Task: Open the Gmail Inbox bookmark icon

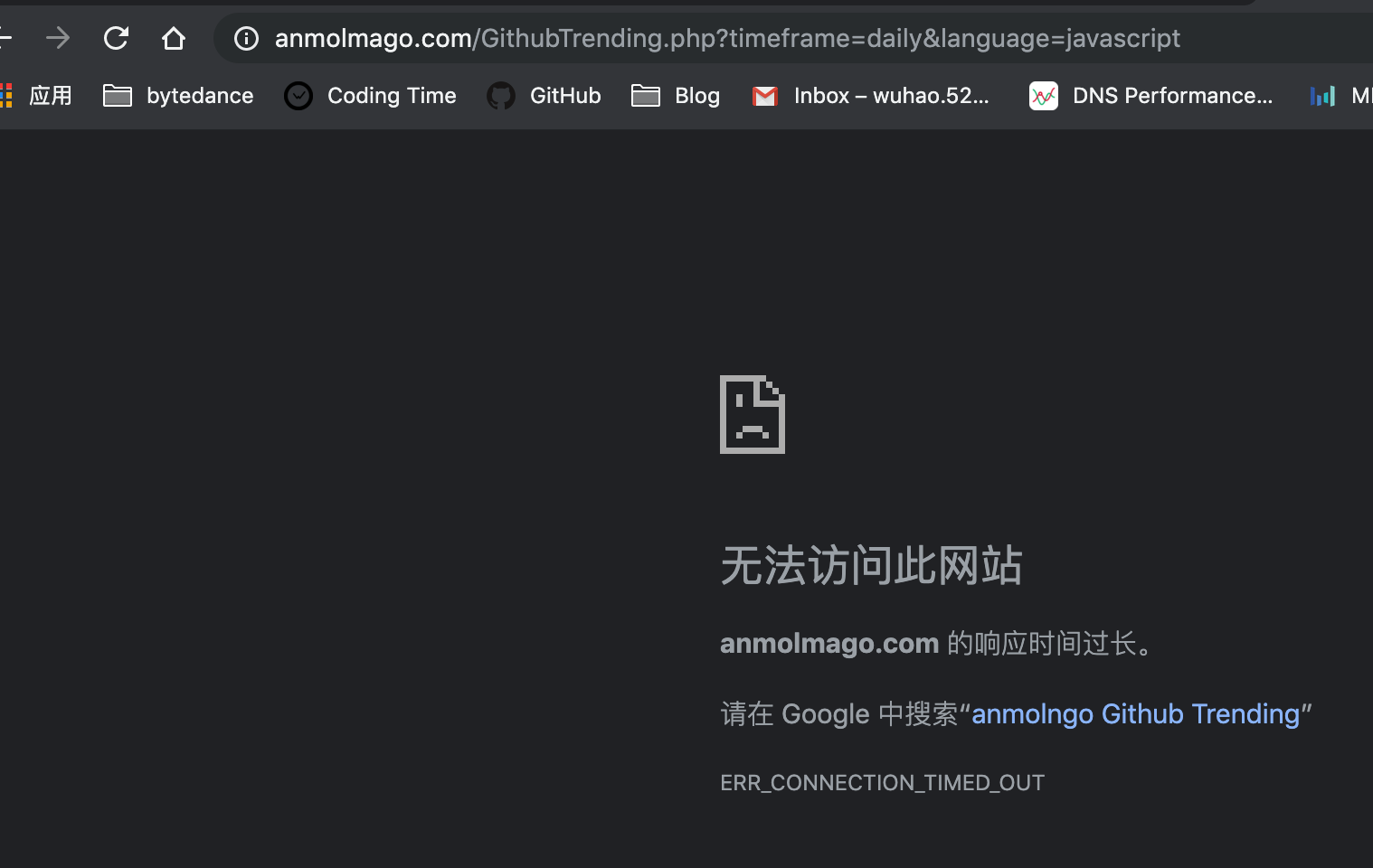Action: [765, 96]
